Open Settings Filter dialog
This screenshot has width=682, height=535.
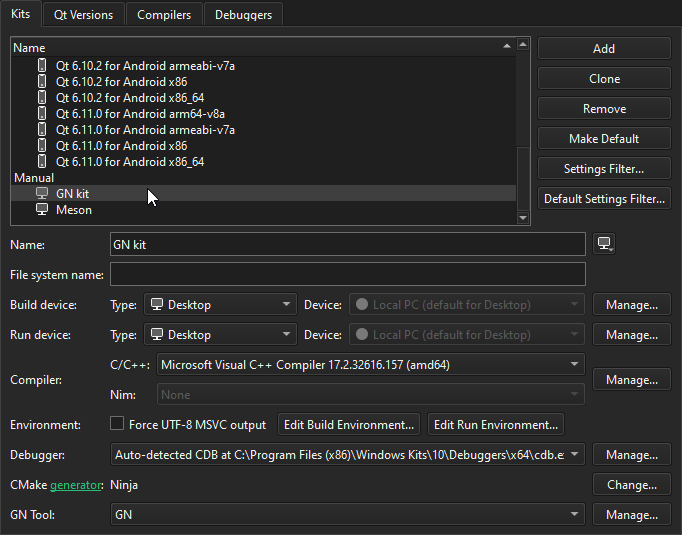coord(604,168)
